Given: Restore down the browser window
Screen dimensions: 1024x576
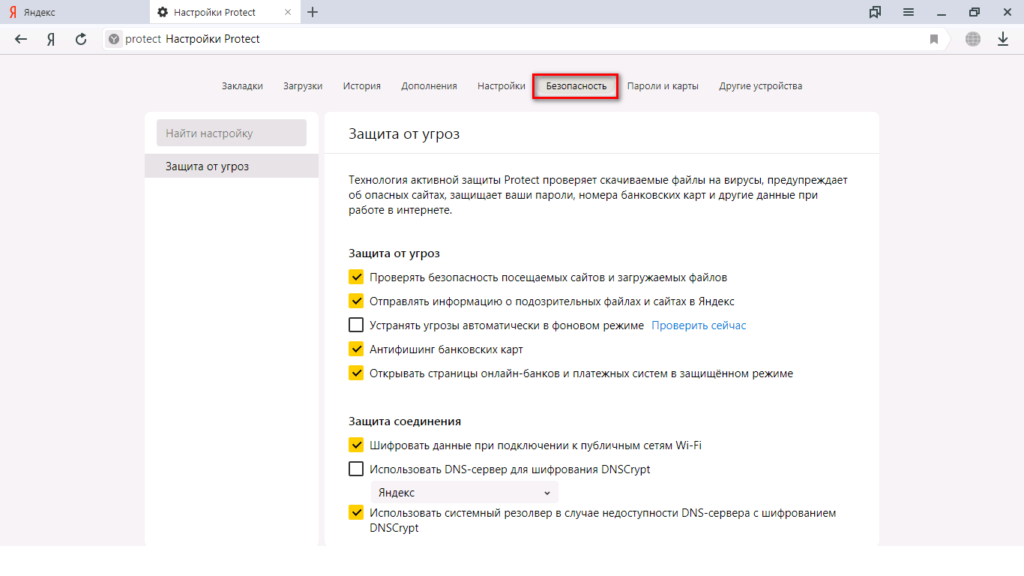Looking at the screenshot, I should pyautogui.click(x=974, y=12).
